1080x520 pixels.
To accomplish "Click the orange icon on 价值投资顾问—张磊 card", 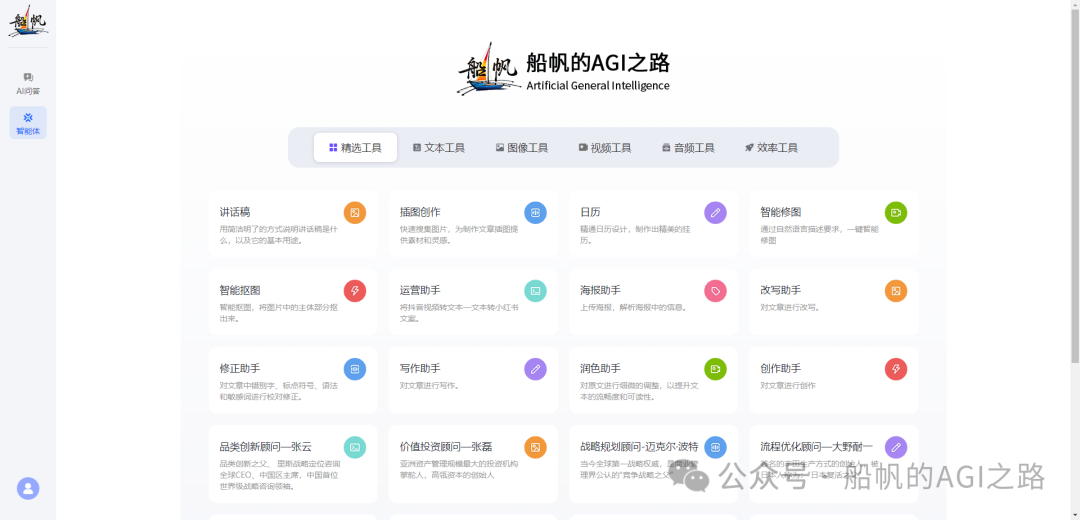I will (x=535, y=447).
